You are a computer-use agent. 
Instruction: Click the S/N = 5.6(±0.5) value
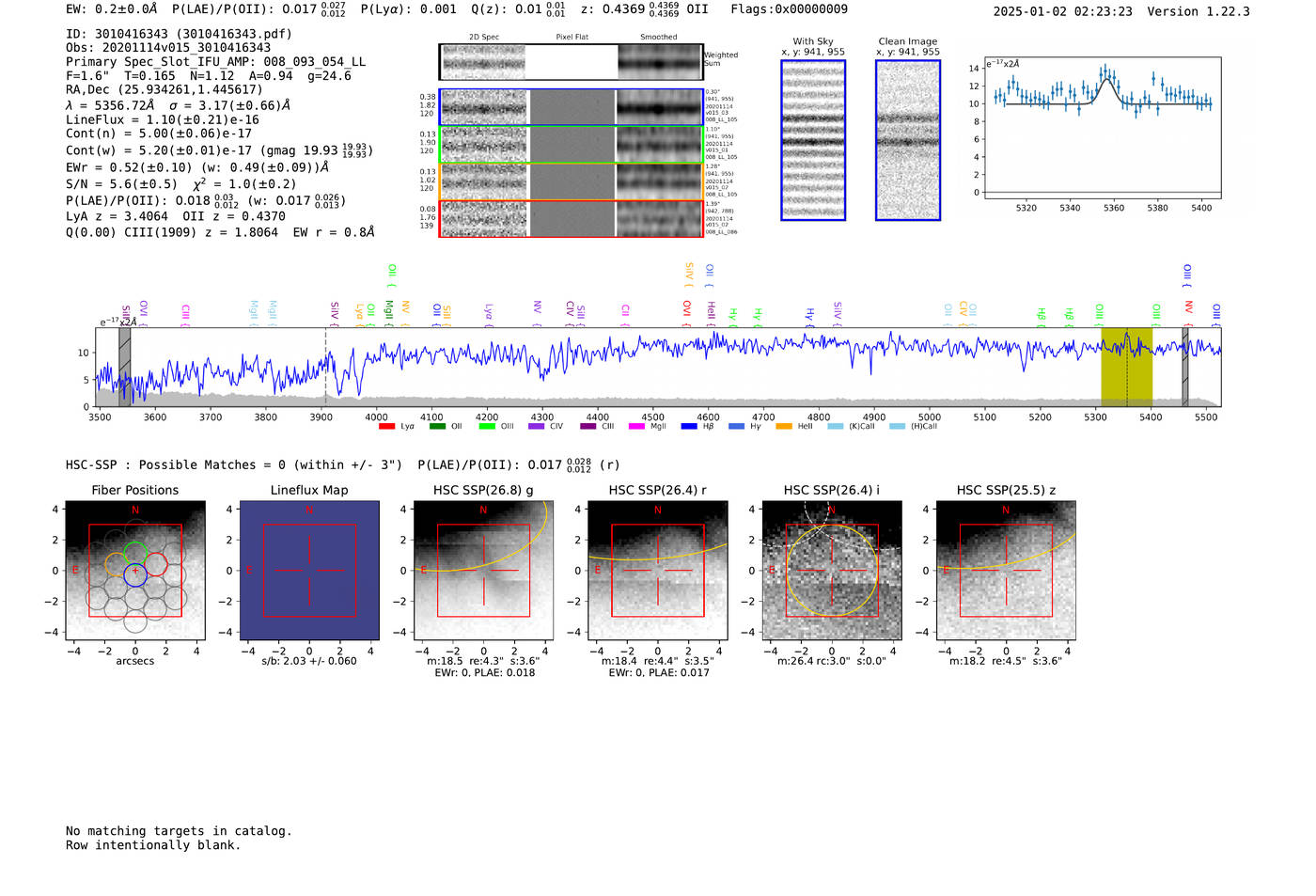tap(121, 184)
